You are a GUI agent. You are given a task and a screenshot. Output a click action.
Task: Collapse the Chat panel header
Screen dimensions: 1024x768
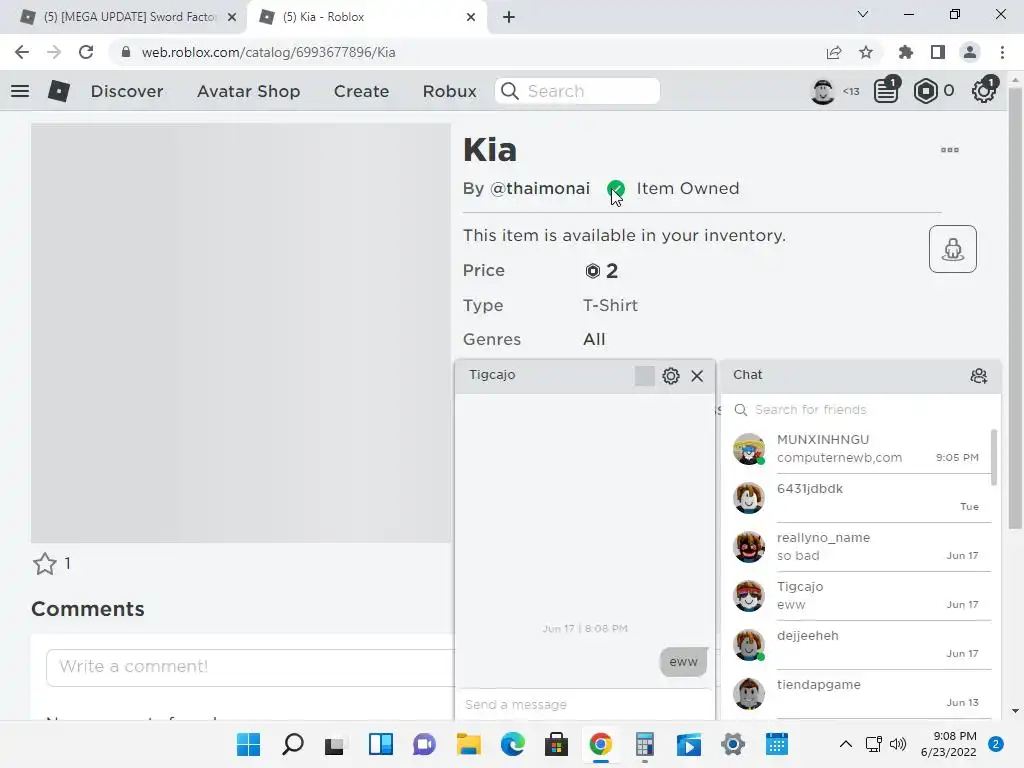(x=859, y=376)
